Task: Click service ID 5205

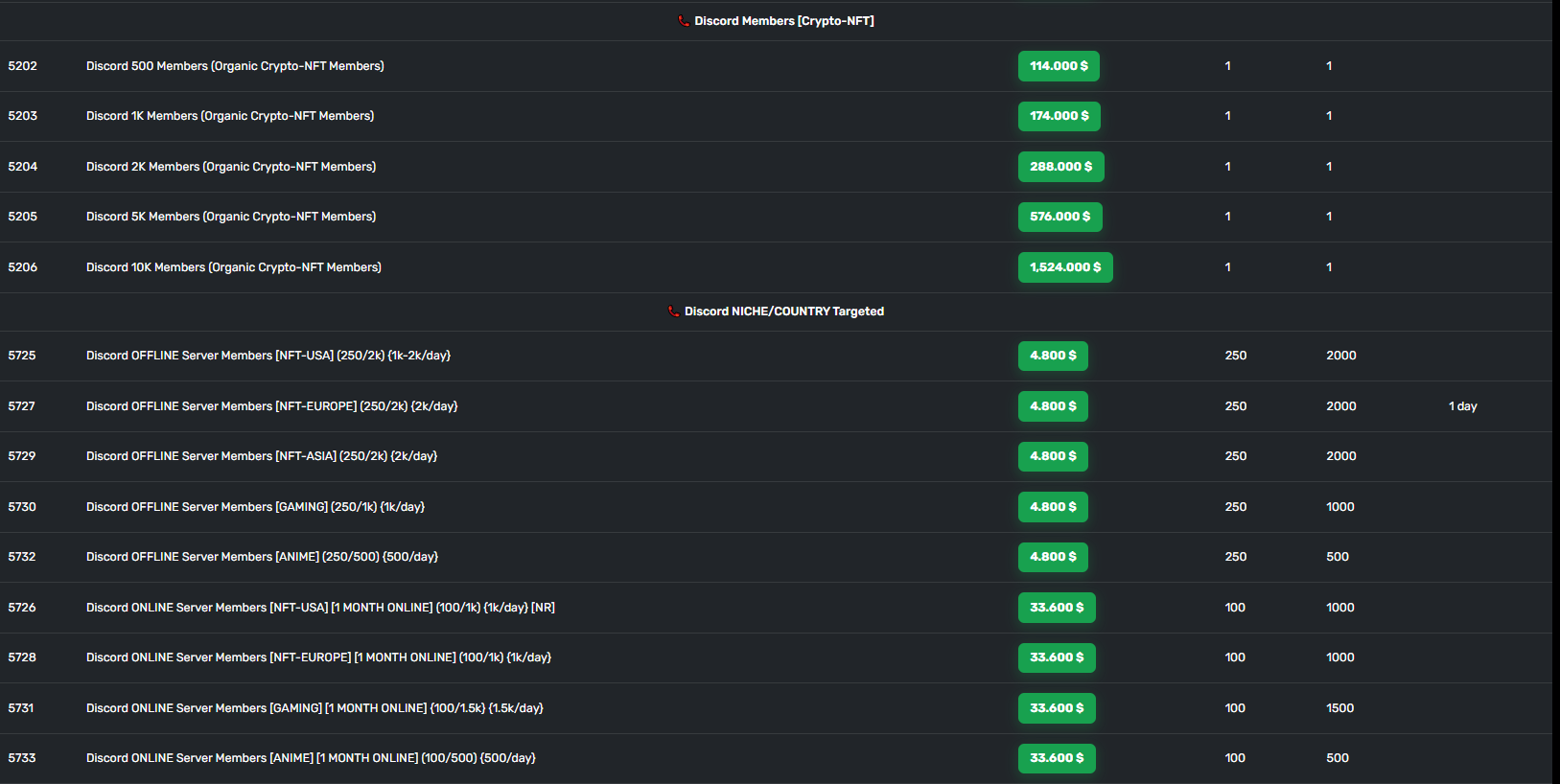Action: tap(23, 217)
